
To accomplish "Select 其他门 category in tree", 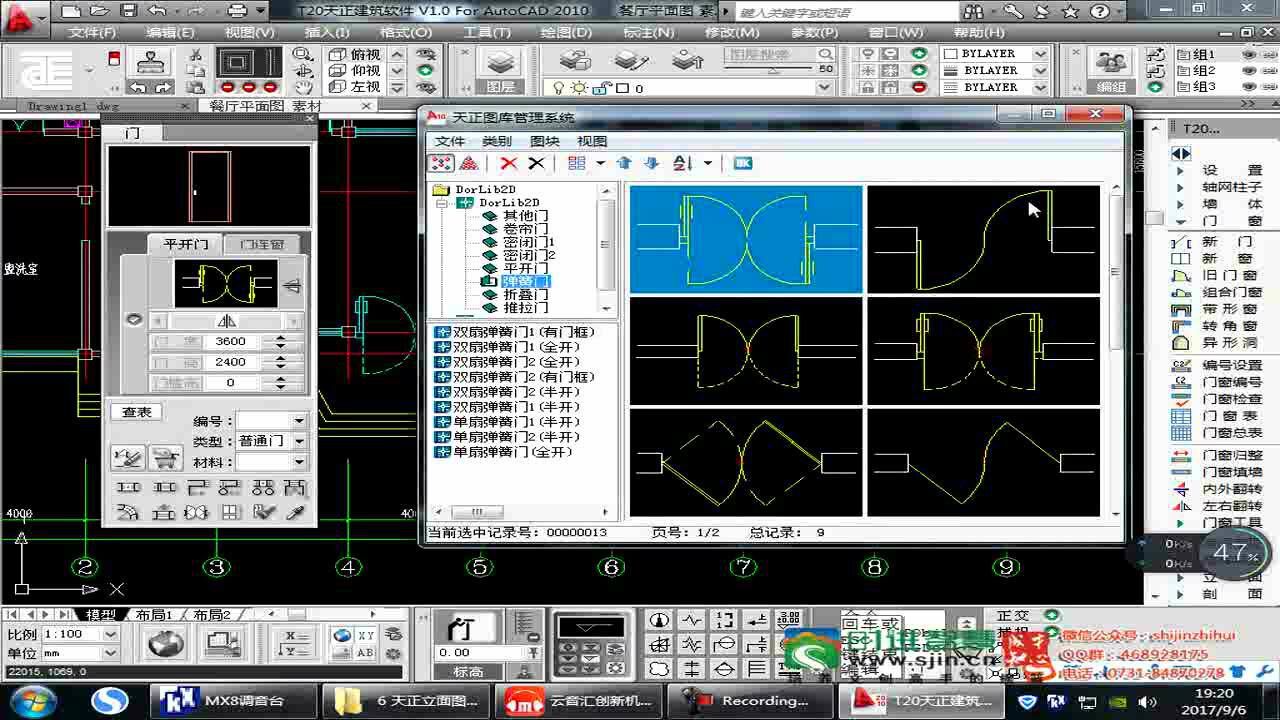I will point(525,215).
